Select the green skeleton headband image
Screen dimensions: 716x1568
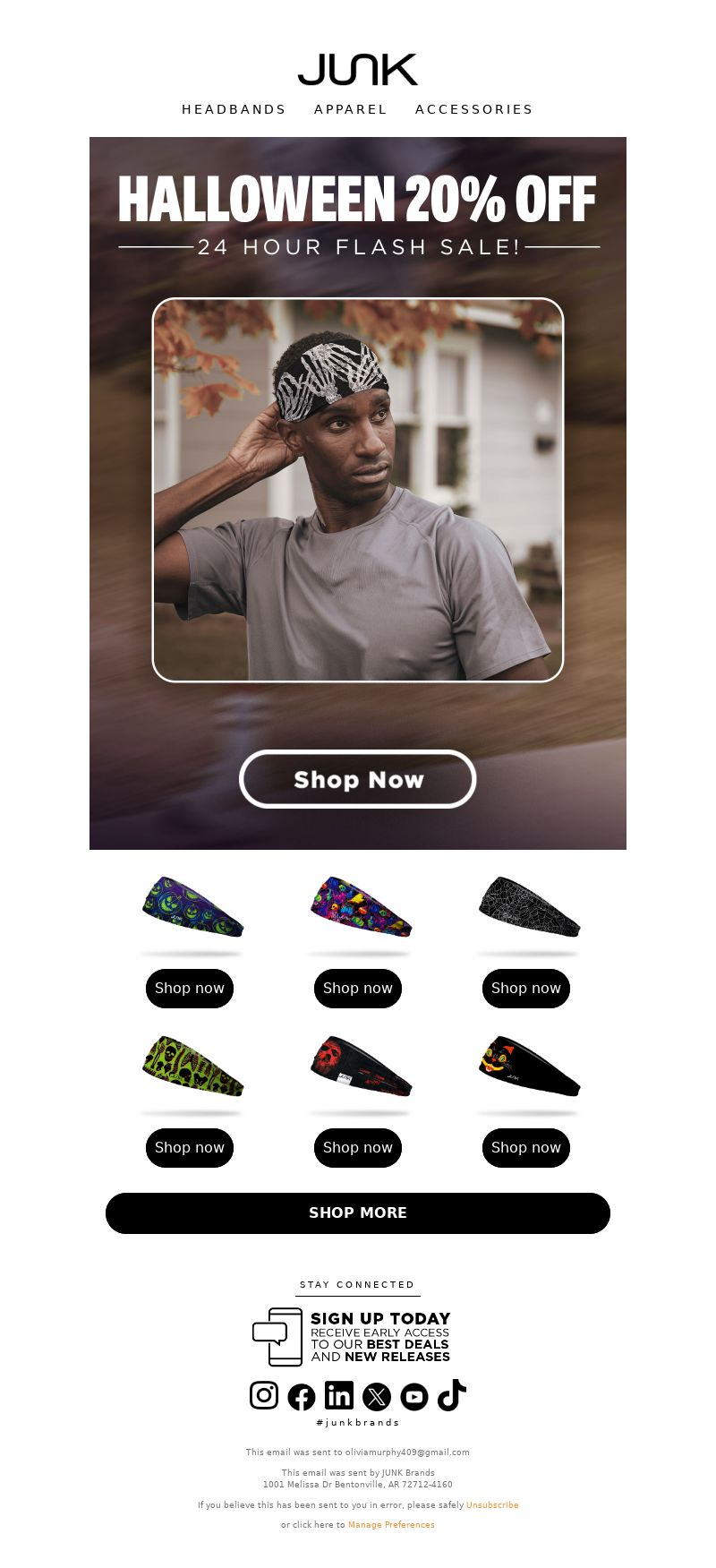coord(192,1067)
